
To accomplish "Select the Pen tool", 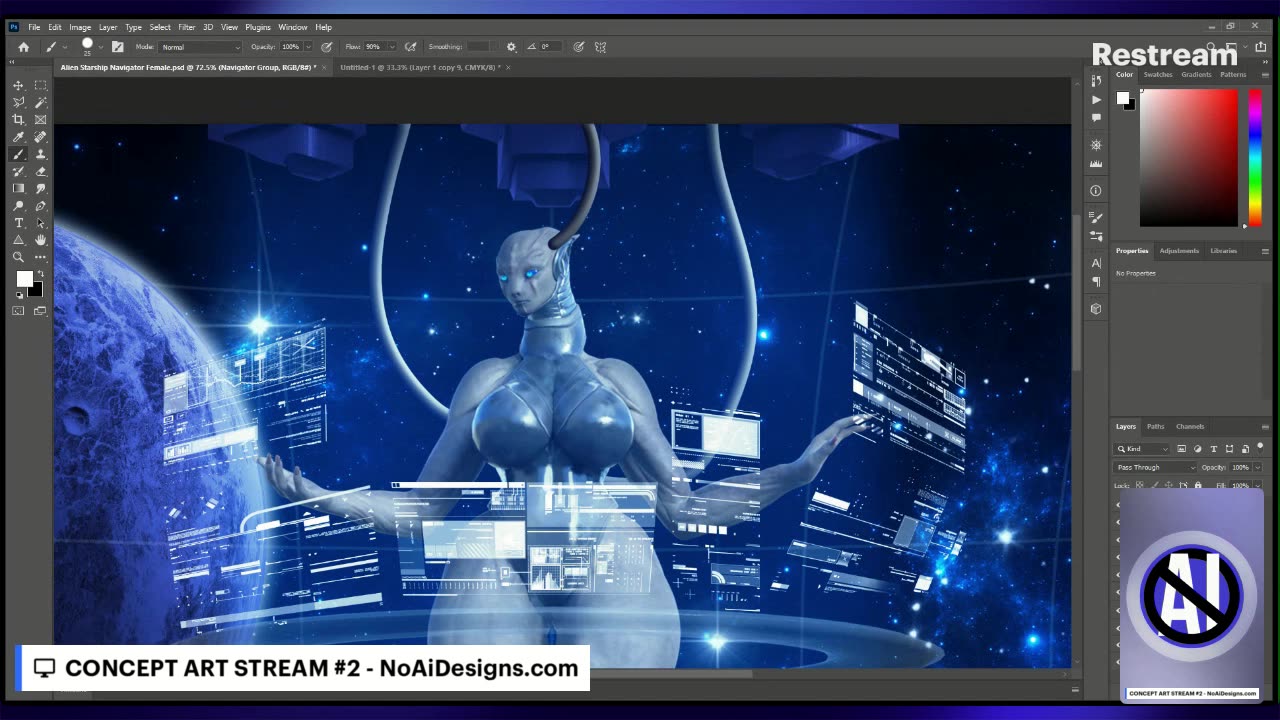I will (x=41, y=206).
